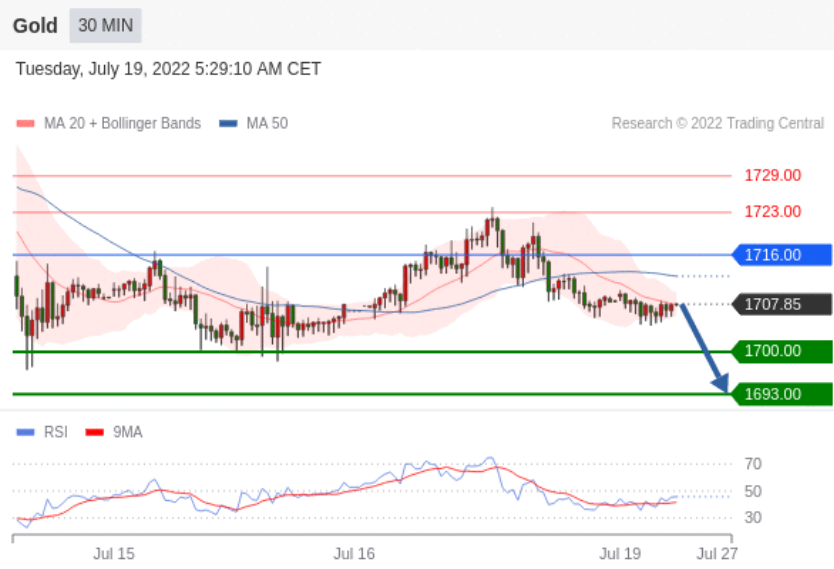Click the 1700.00 green support tag
The width and height of the screenshot is (834, 569).
click(x=782, y=351)
